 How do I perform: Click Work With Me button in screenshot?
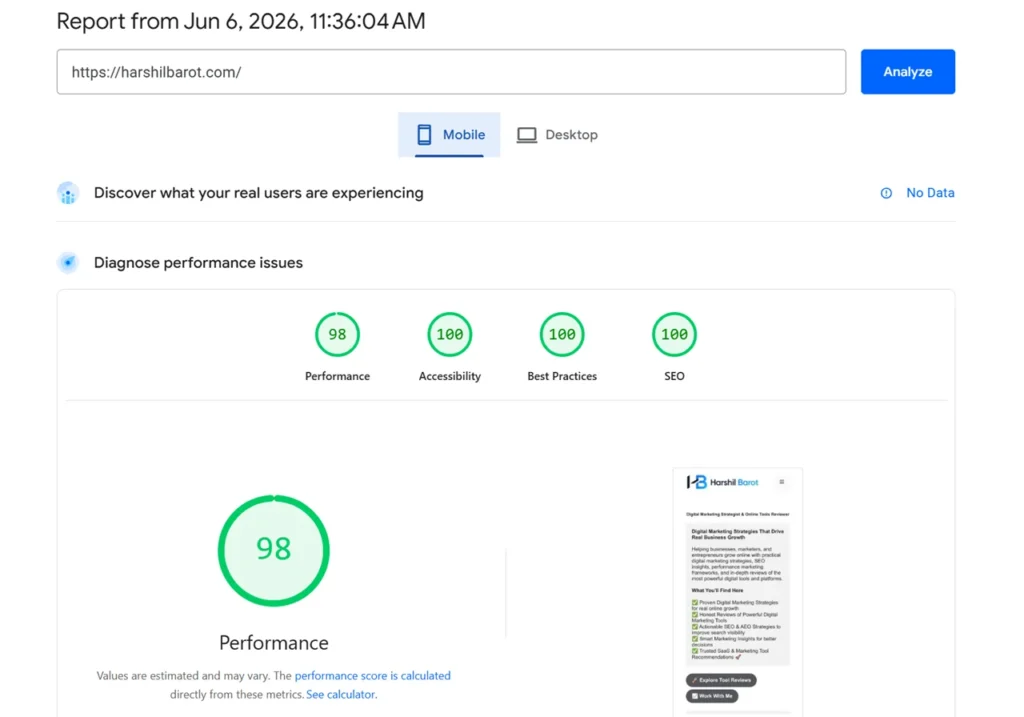(x=712, y=696)
